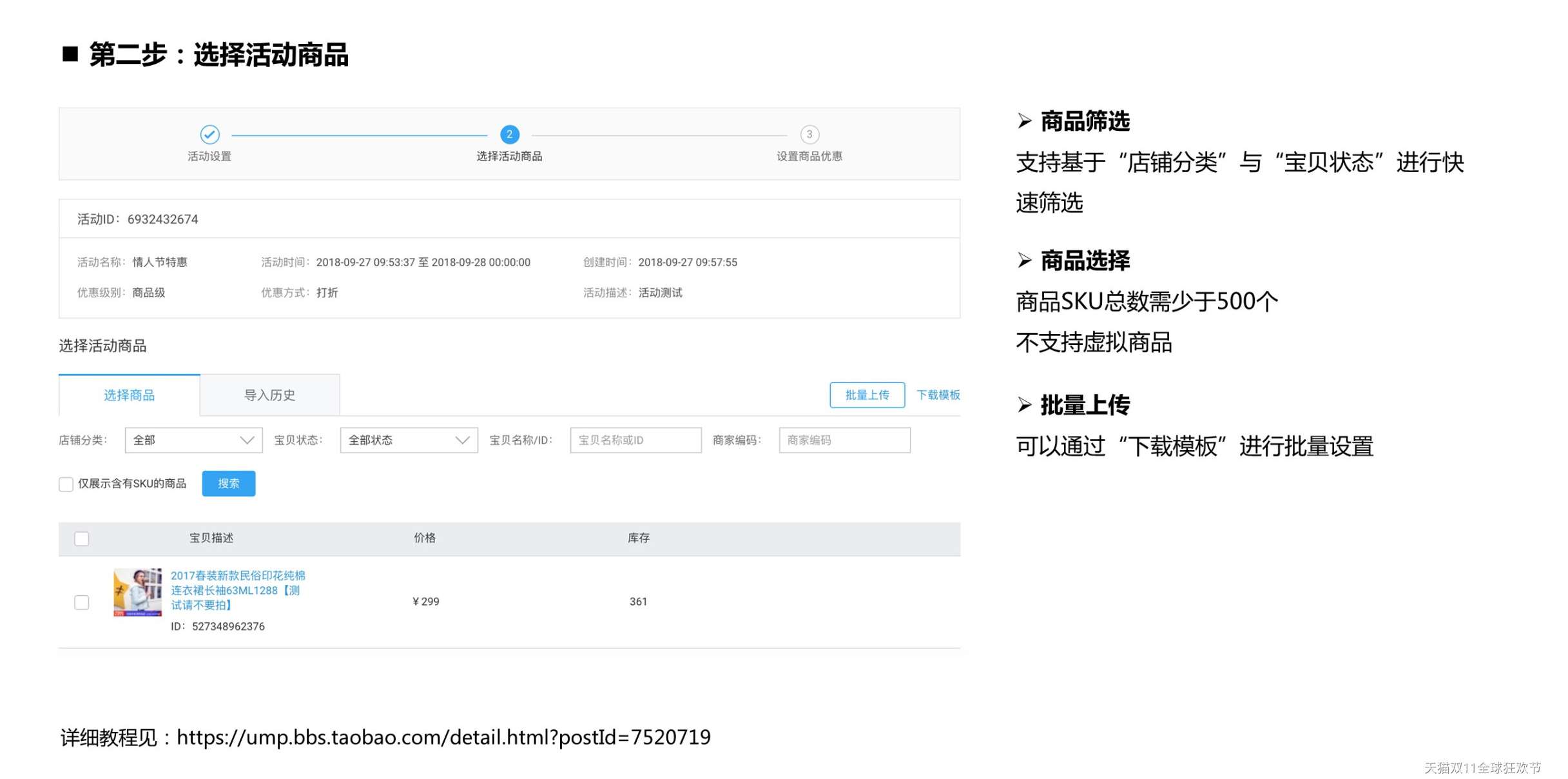Image resolution: width=1568 pixels, height=779 pixels.
Task: Enable 仅展示含有SKU的商品 checkbox
Action: (x=66, y=484)
